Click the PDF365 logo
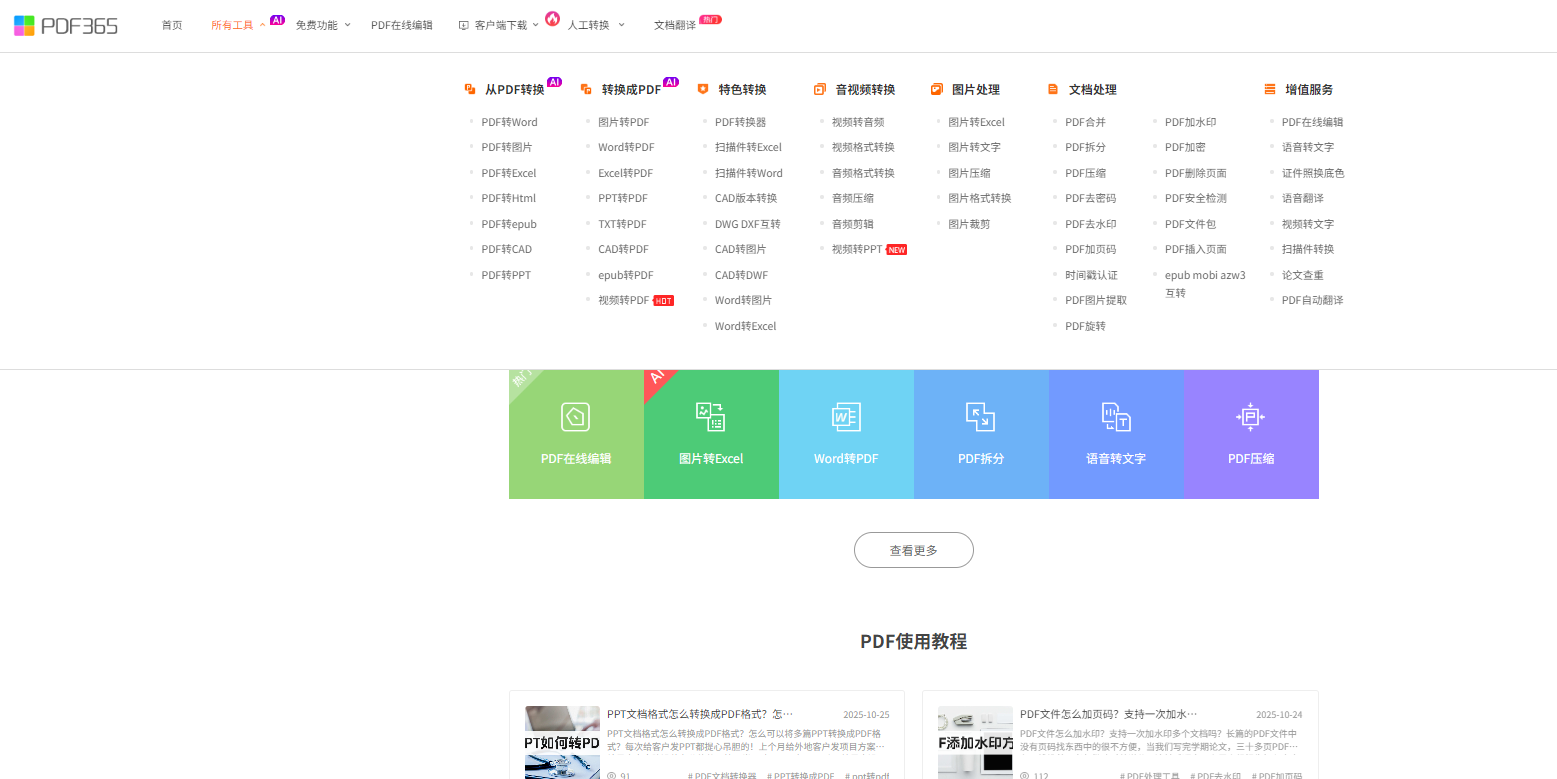This screenshot has height=779, width=1557. tap(66, 25)
